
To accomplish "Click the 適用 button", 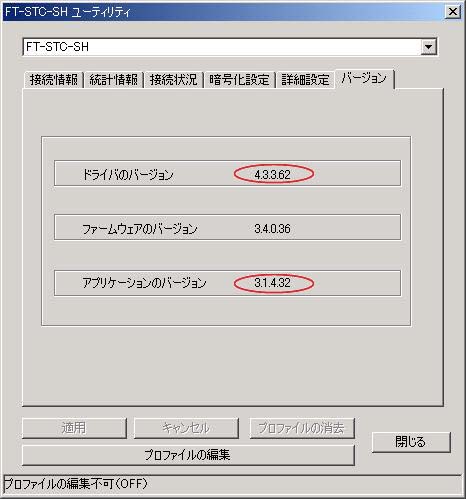I will pos(74,428).
